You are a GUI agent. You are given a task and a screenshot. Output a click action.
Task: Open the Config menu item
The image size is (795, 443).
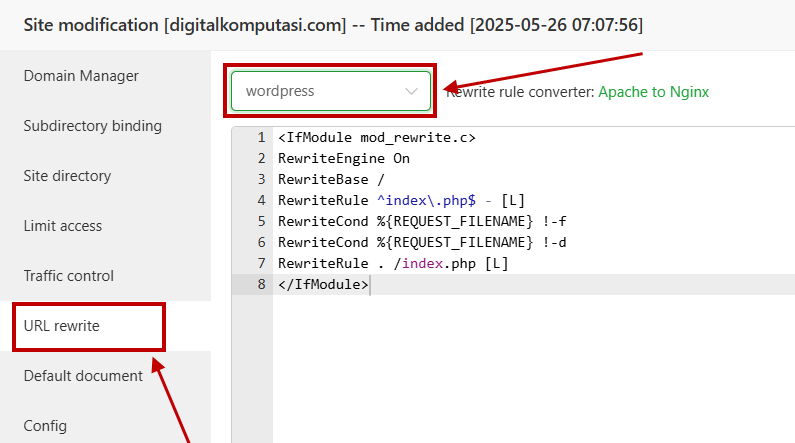click(x=45, y=426)
